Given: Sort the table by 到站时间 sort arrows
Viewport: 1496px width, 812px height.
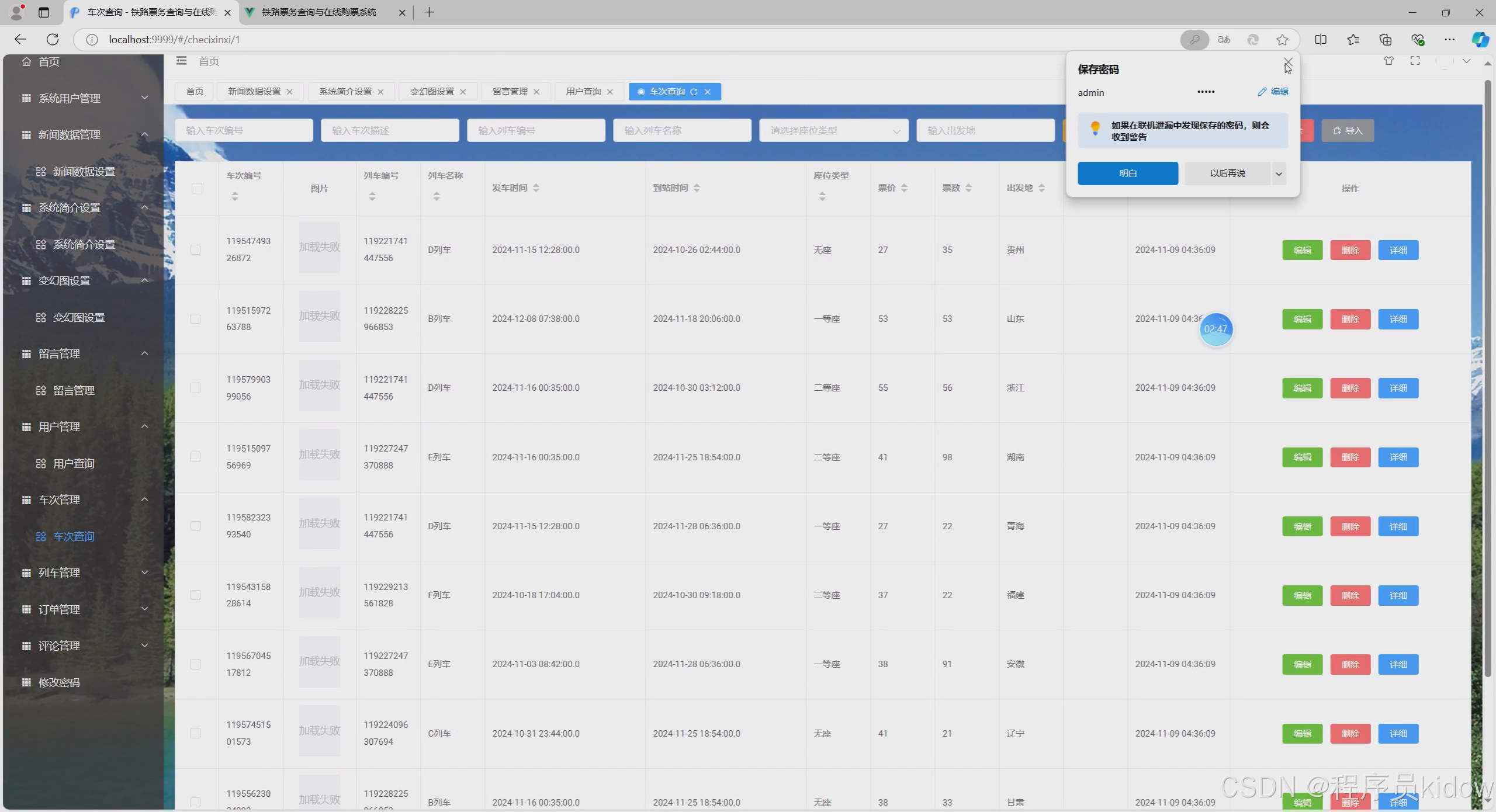Looking at the screenshot, I should (x=697, y=188).
